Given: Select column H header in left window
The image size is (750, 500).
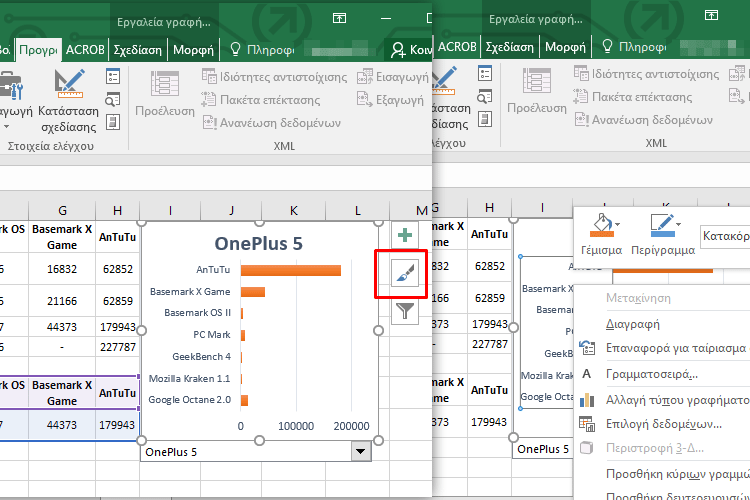Looking at the screenshot, I should pos(118,211).
